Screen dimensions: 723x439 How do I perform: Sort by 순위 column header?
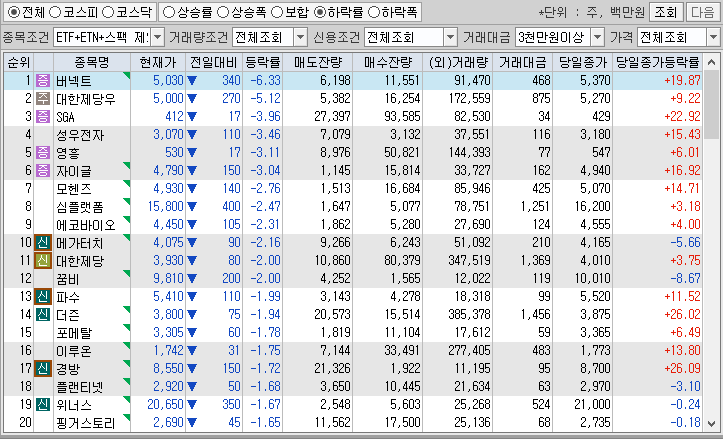pos(18,62)
